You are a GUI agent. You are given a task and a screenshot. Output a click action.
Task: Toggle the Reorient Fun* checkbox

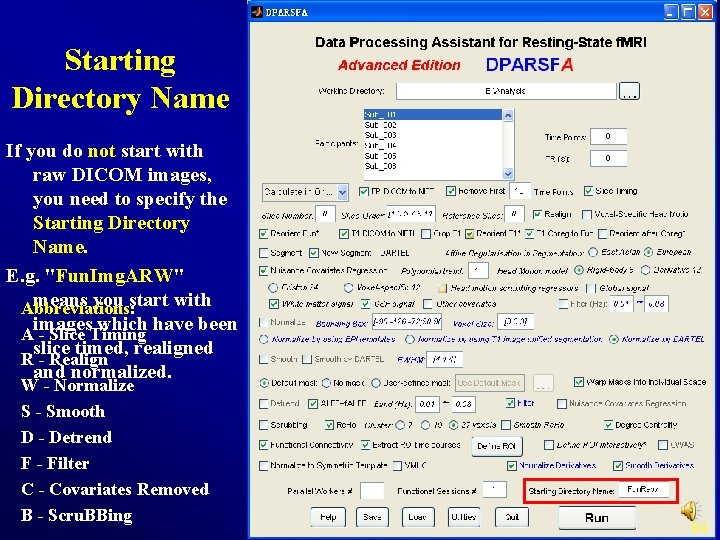tap(264, 234)
